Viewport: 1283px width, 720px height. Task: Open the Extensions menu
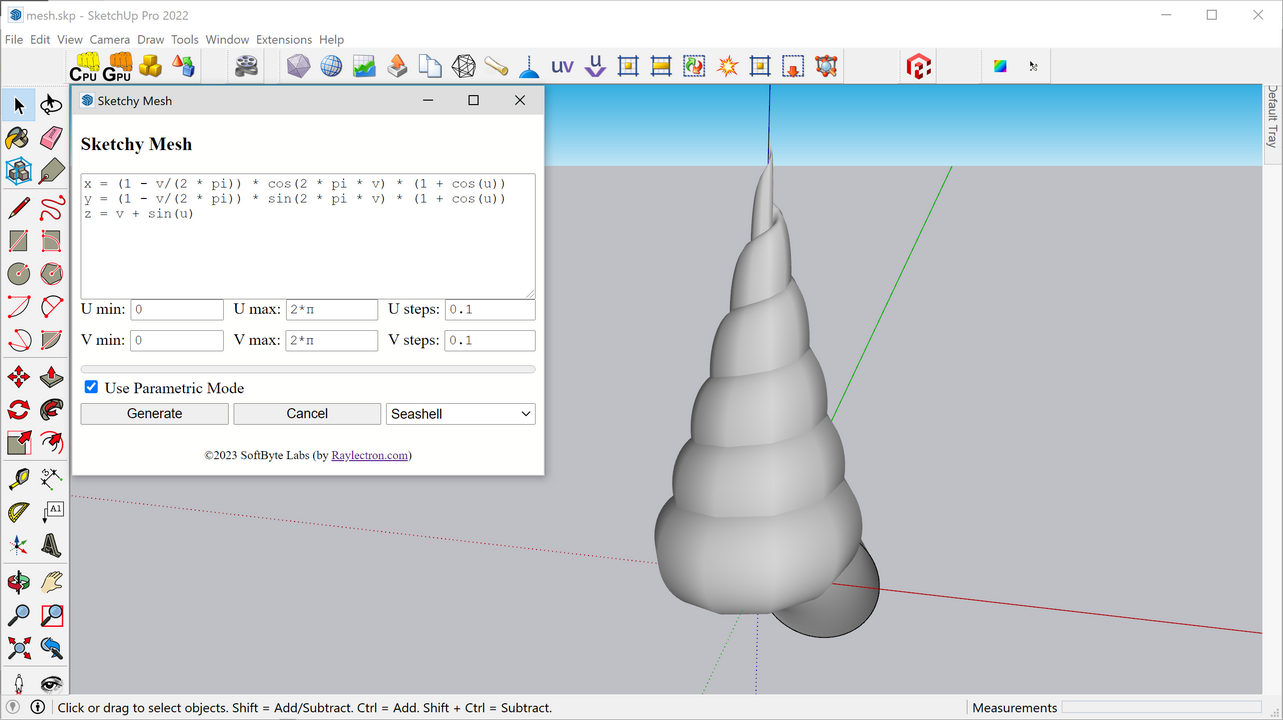[x=284, y=39]
